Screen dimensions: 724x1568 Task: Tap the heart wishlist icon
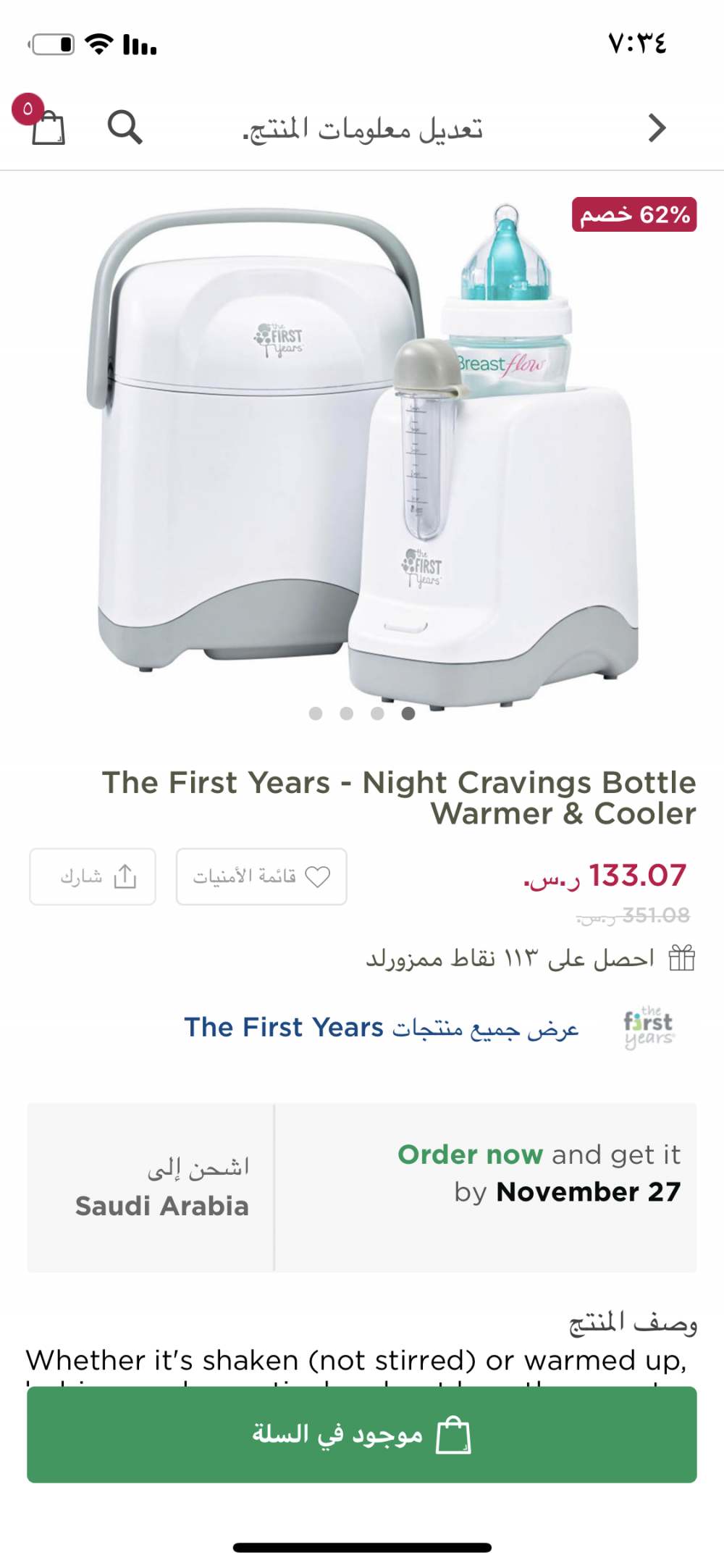(318, 876)
